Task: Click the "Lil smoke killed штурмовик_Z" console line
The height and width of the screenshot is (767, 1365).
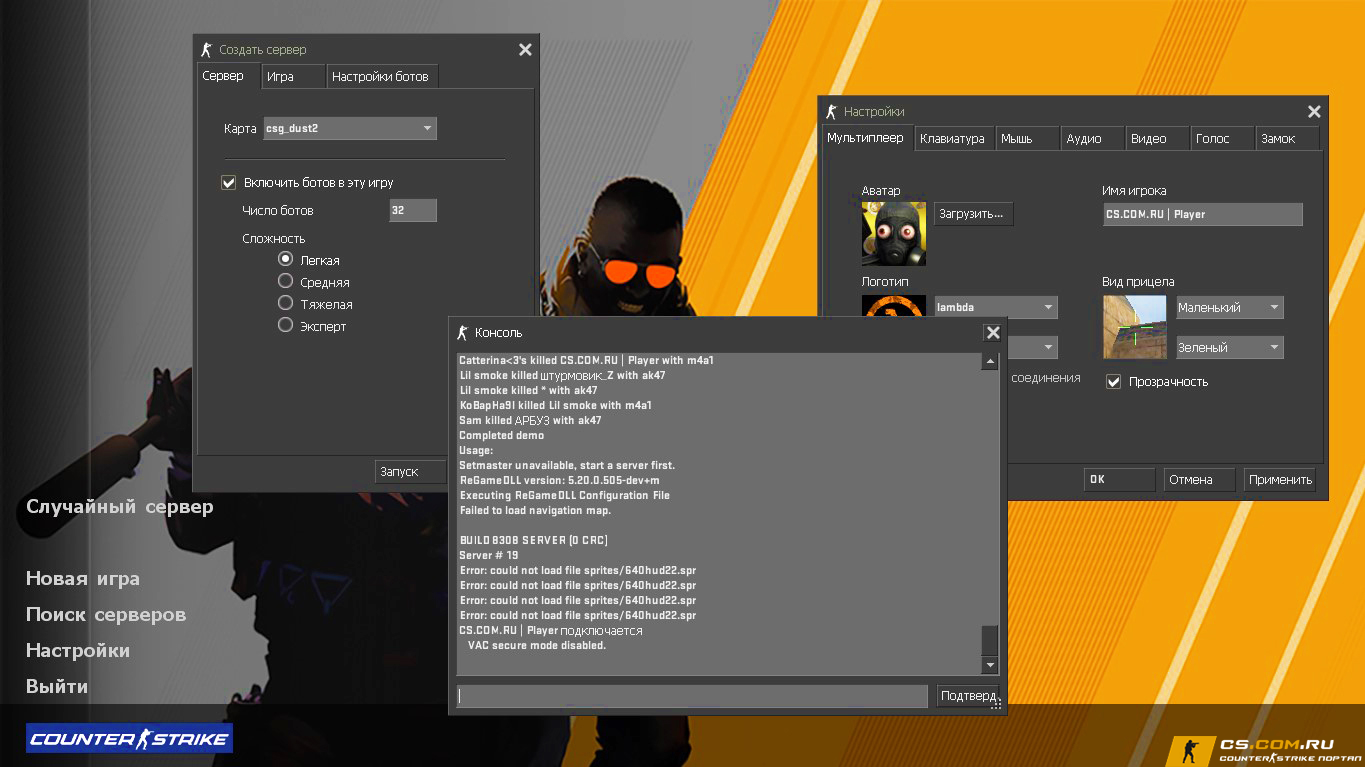Action: tap(562, 375)
